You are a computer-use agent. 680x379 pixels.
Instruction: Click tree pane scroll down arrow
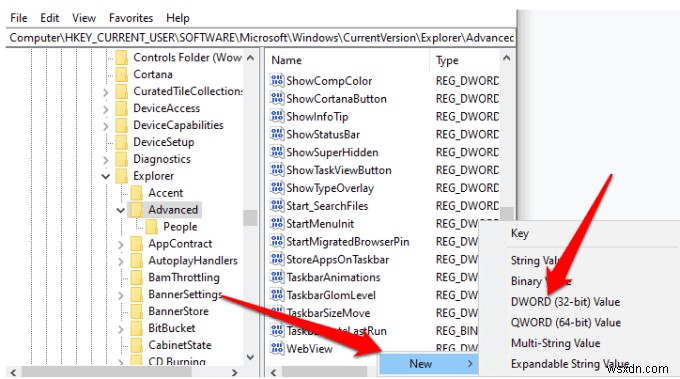(250, 357)
